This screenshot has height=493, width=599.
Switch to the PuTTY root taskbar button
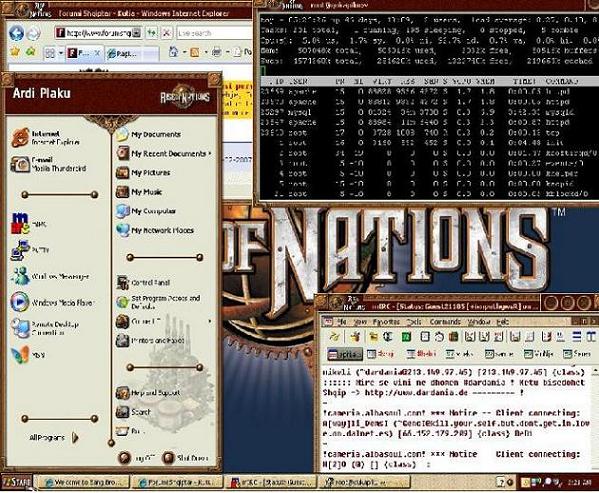point(364,482)
